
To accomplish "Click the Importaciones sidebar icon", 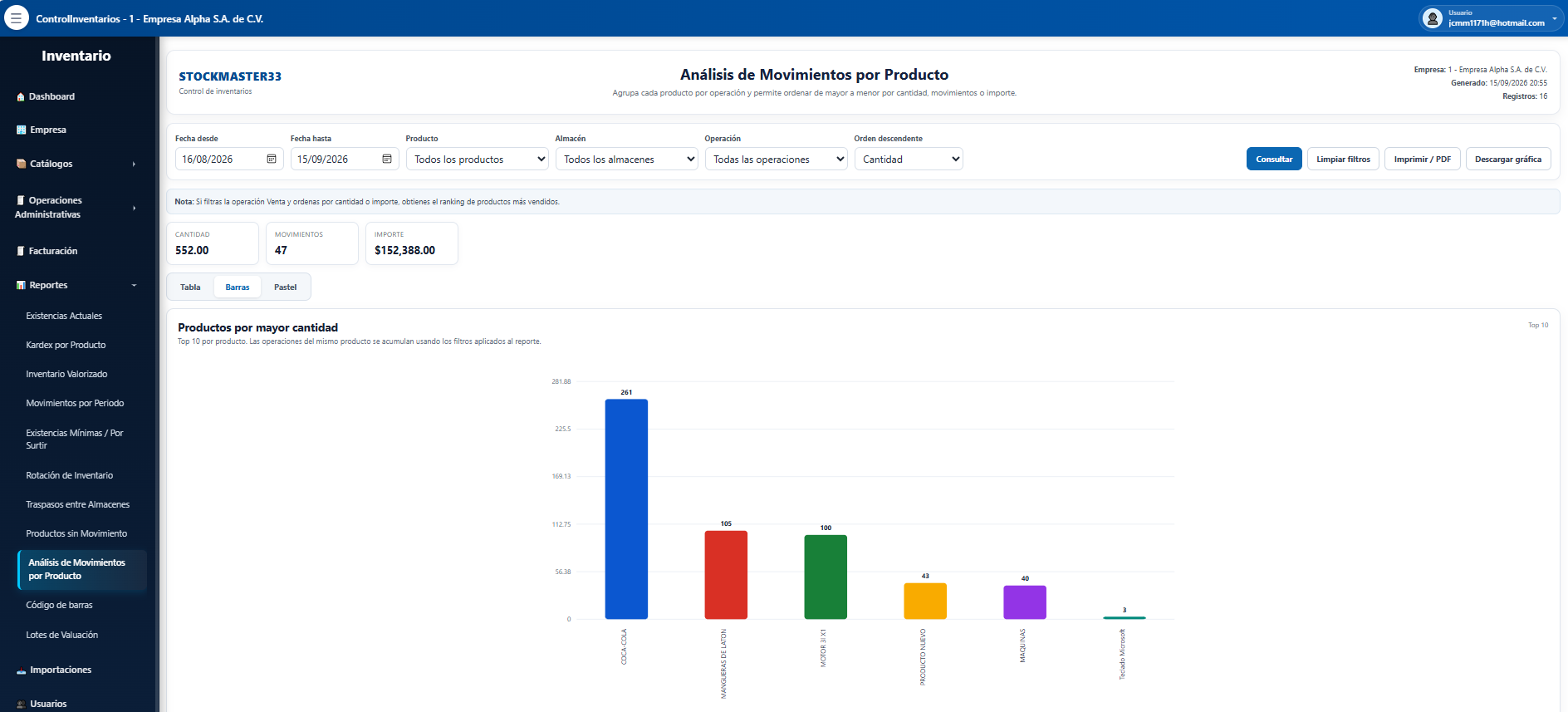I will 21,670.
